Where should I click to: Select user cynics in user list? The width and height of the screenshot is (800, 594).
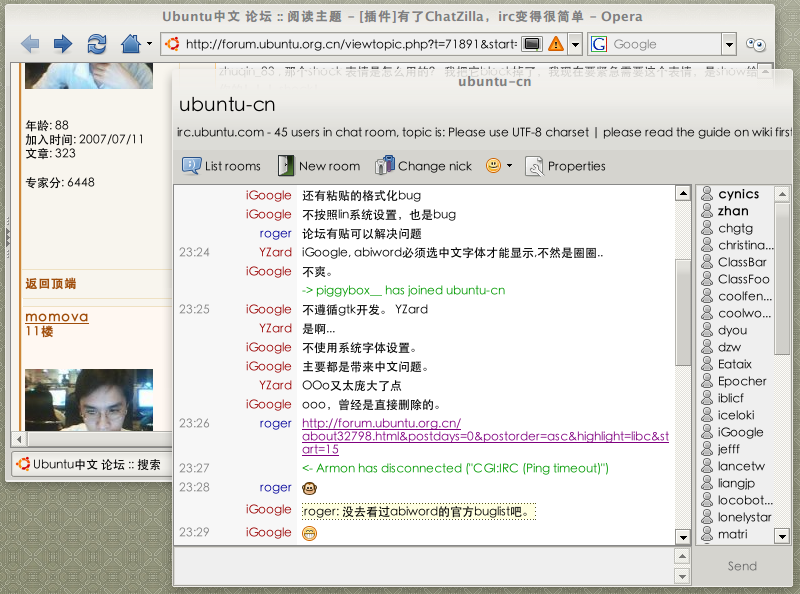pos(737,194)
